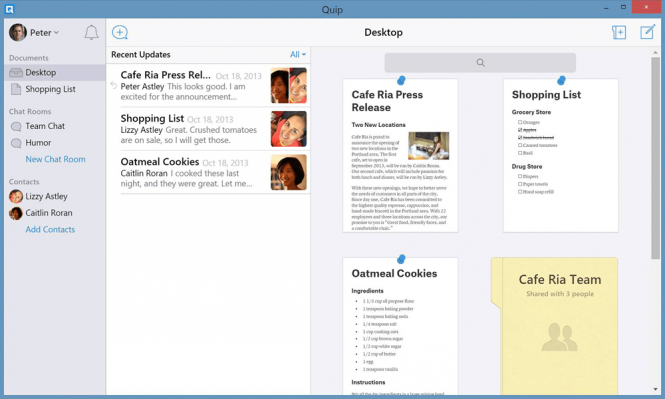
Task: Click the pin on Shopping List card
Action: (x=561, y=80)
